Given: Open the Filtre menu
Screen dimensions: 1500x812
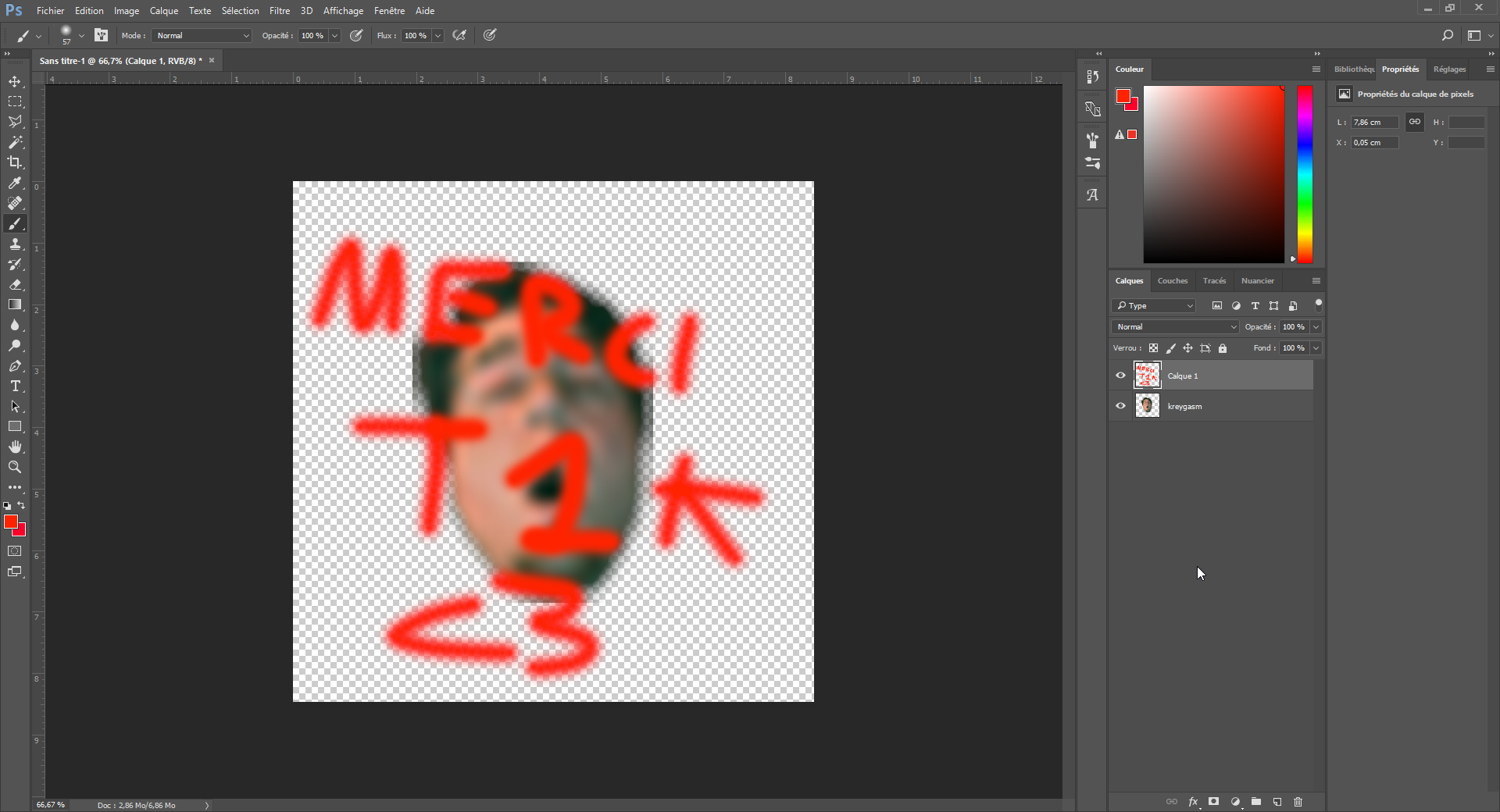Looking at the screenshot, I should 280,11.
